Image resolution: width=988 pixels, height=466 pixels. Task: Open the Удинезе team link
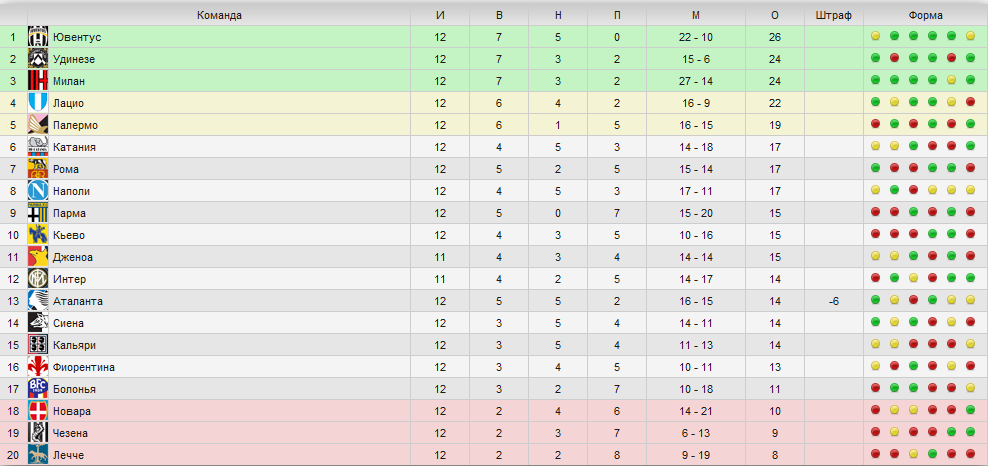point(74,59)
